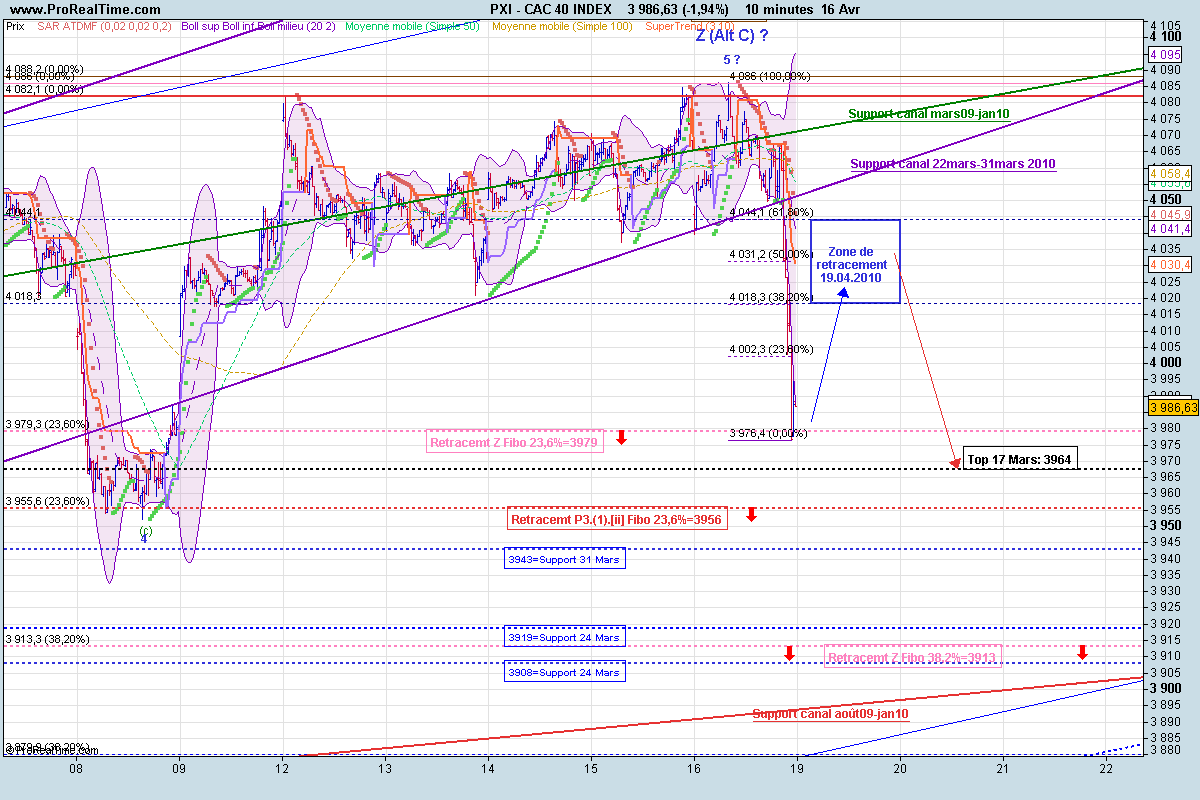Select the 'Support canal août09-jan10' red label

coord(830,714)
